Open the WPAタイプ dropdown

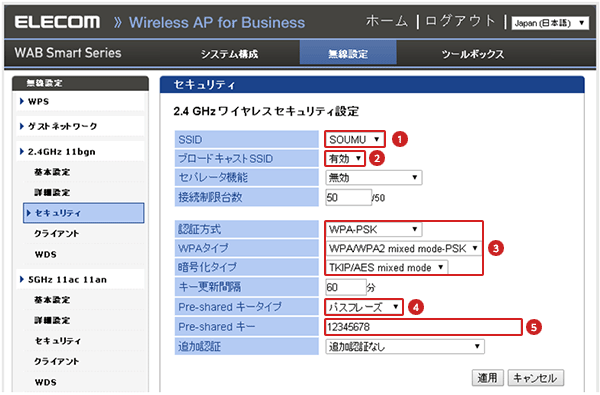(404, 248)
